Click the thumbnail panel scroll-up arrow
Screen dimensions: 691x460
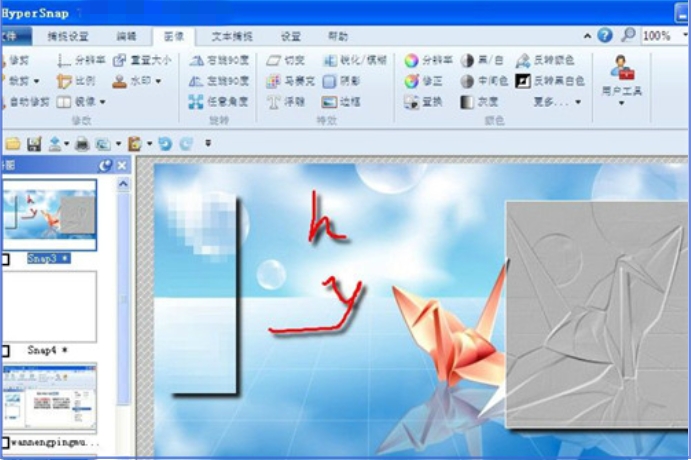(x=123, y=184)
